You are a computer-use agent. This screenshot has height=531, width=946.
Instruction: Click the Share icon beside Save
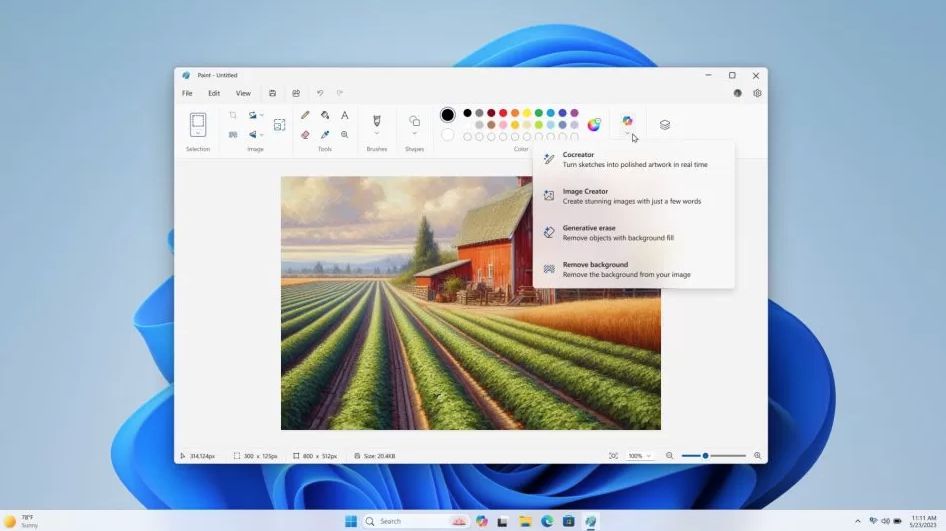(x=296, y=93)
